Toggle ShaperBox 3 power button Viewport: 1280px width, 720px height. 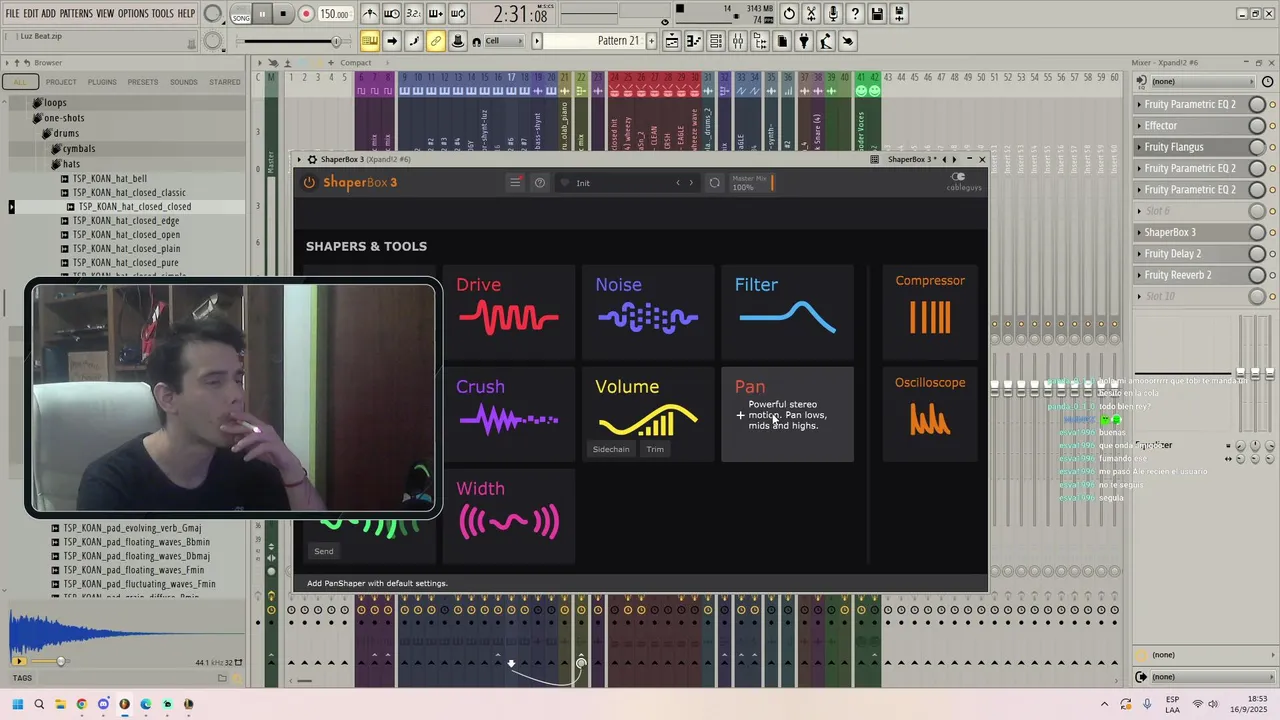pos(309,182)
